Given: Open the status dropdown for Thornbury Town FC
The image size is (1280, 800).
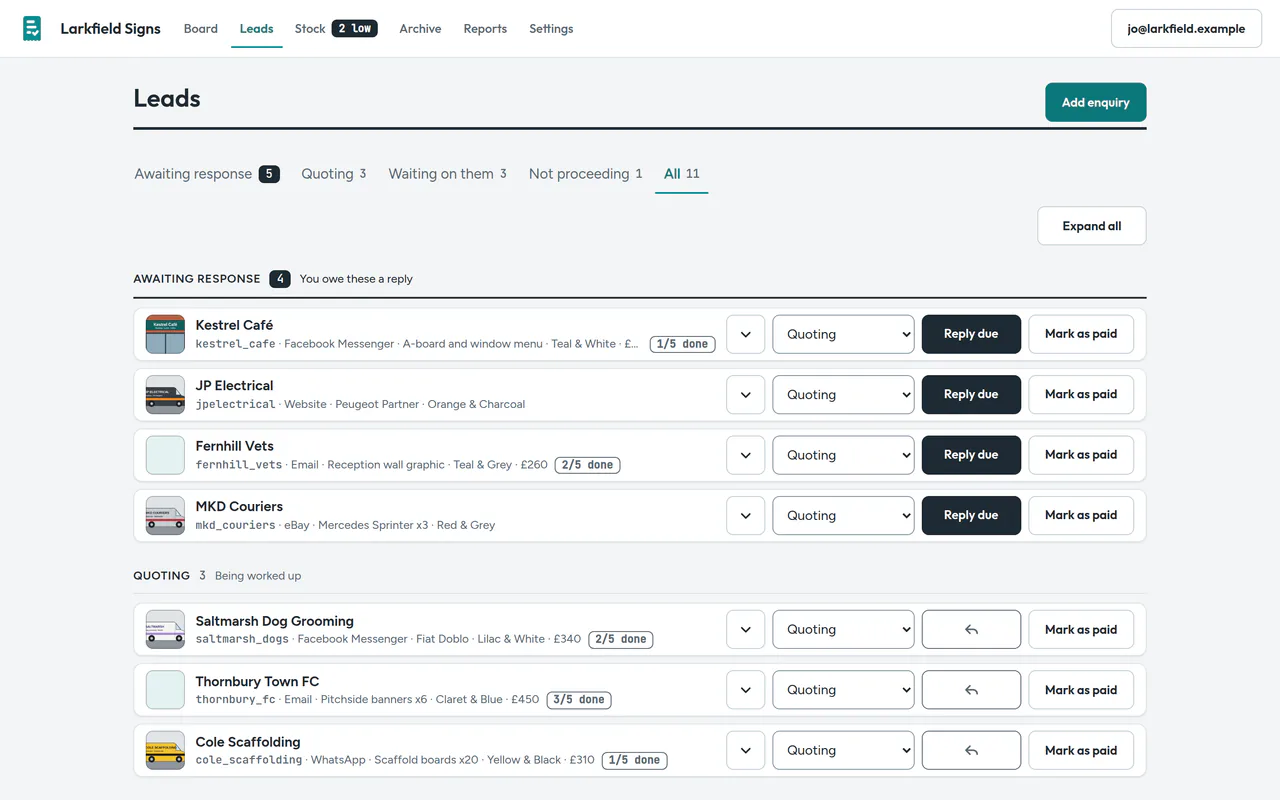Looking at the screenshot, I should (843, 690).
